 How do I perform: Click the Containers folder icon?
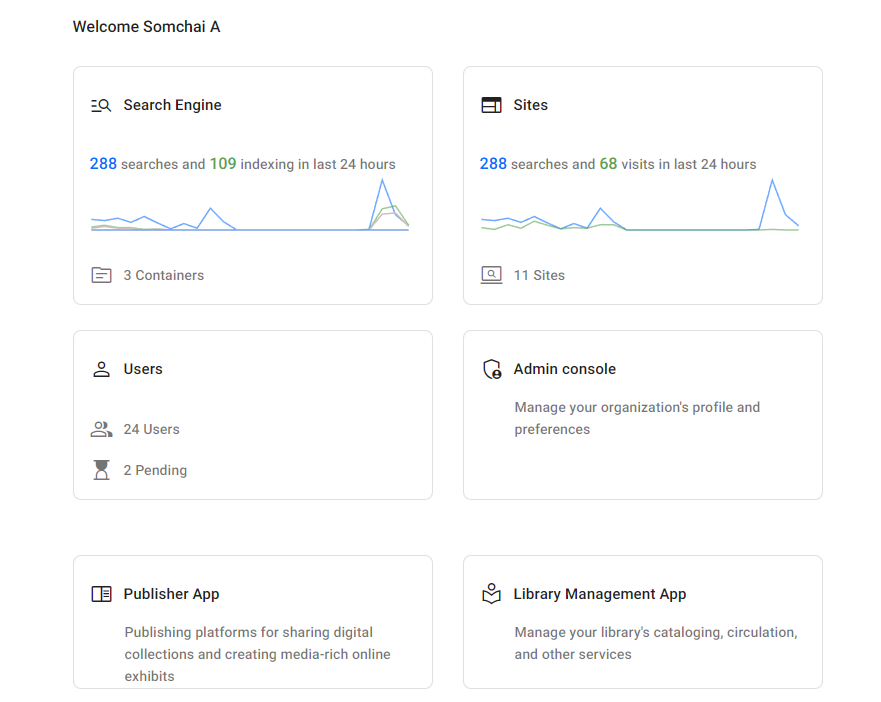point(101,275)
